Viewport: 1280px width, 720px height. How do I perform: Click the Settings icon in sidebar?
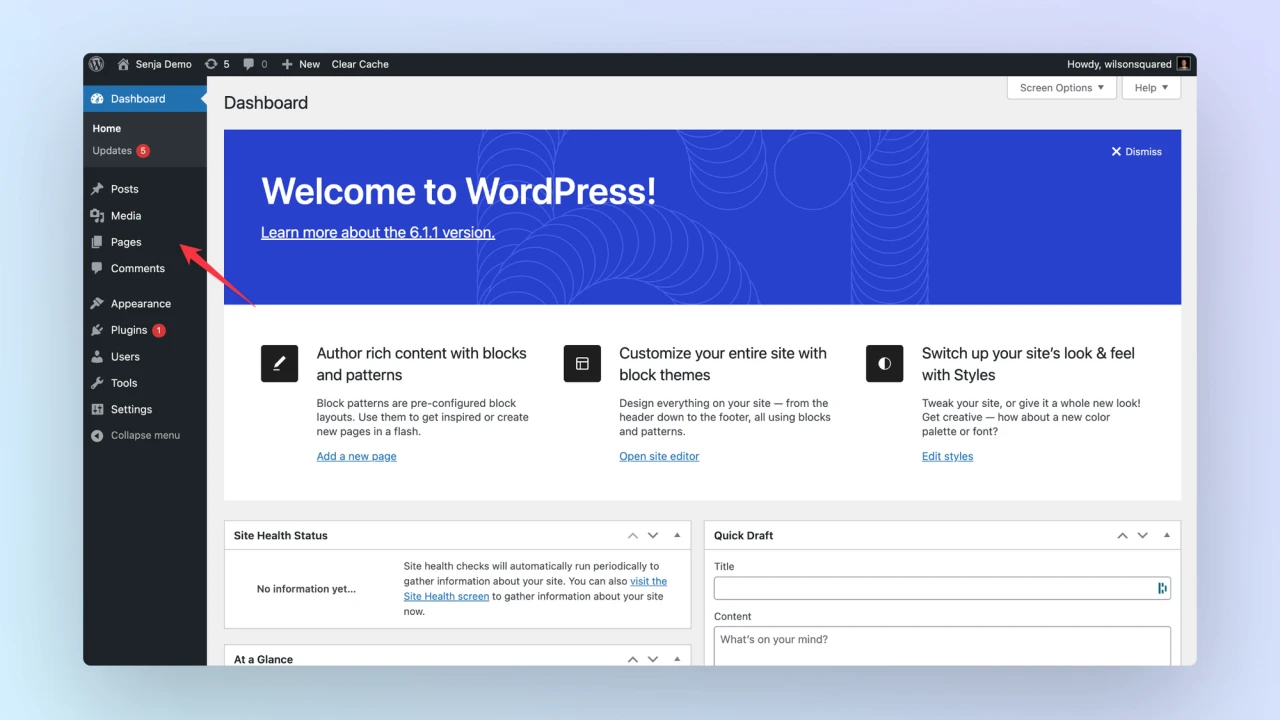pyautogui.click(x=97, y=409)
